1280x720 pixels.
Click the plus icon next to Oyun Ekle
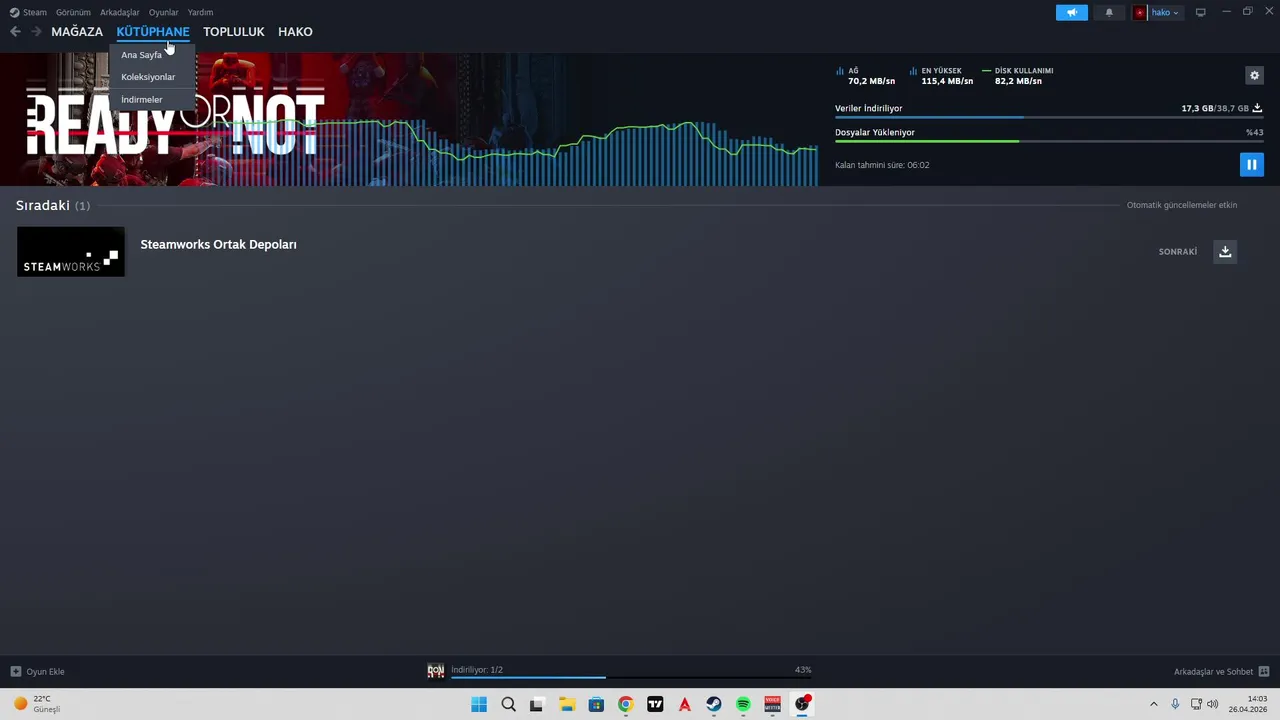coord(15,671)
